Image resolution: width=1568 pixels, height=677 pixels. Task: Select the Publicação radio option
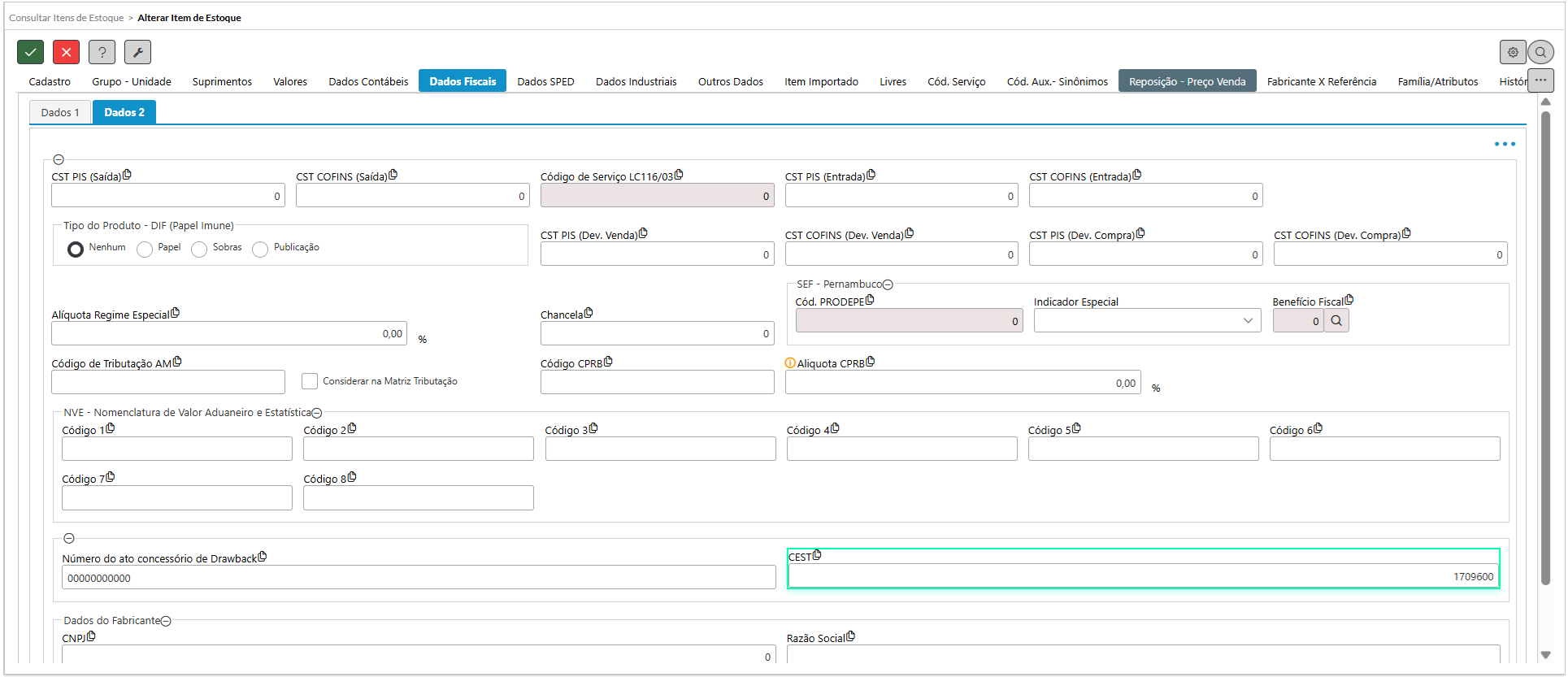260,250
